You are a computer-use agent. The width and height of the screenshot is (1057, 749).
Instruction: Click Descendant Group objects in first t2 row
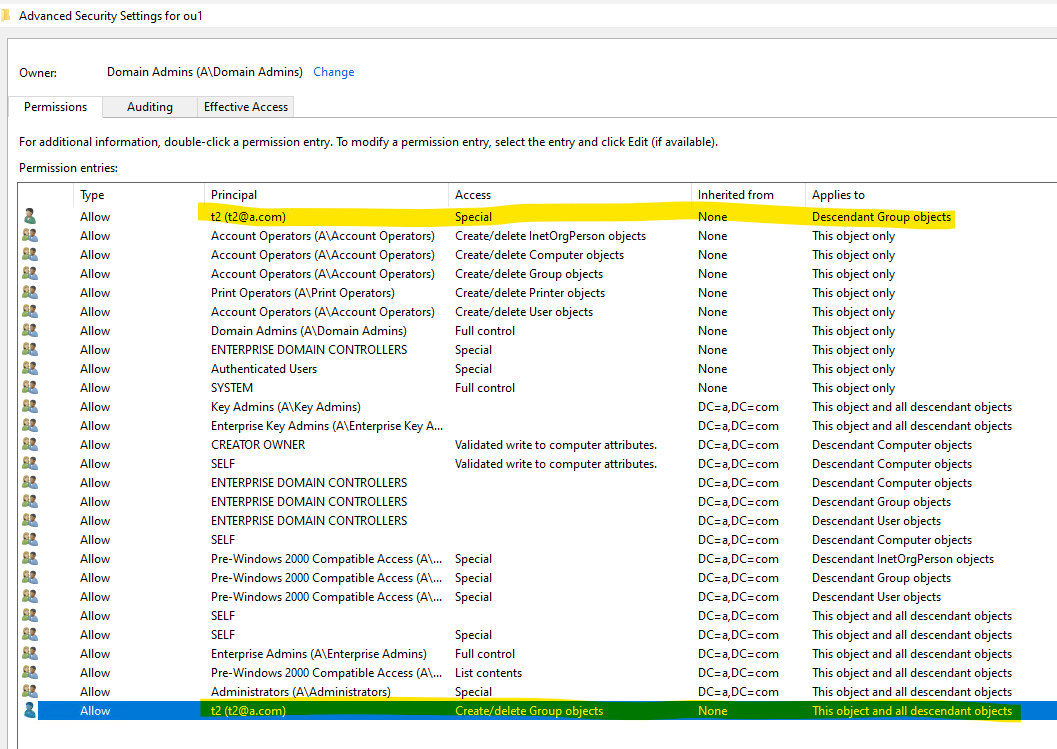pos(881,216)
